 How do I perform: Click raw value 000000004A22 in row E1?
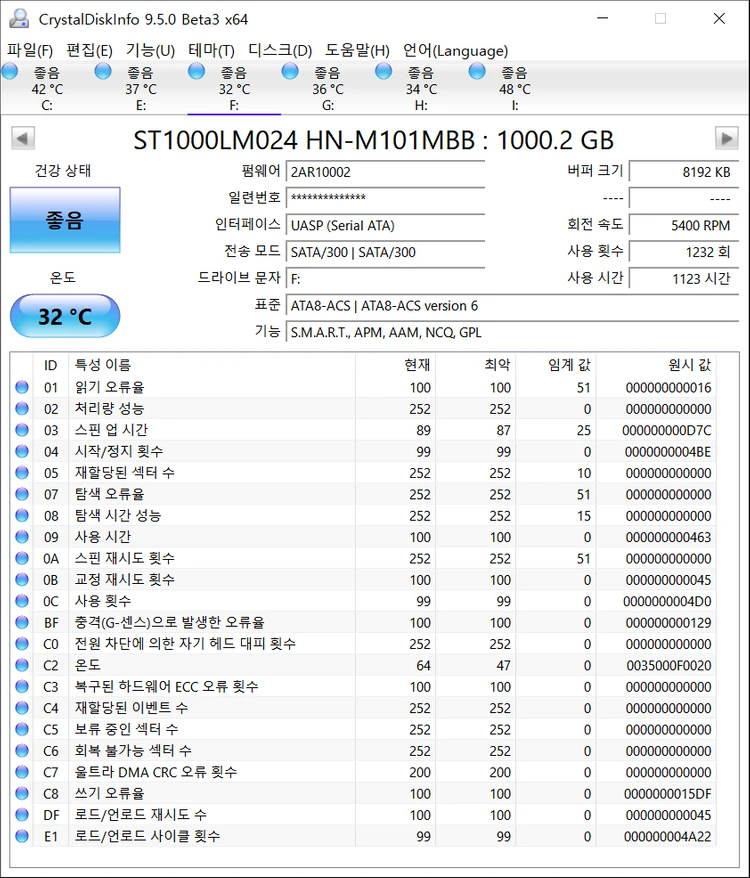point(668,837)
